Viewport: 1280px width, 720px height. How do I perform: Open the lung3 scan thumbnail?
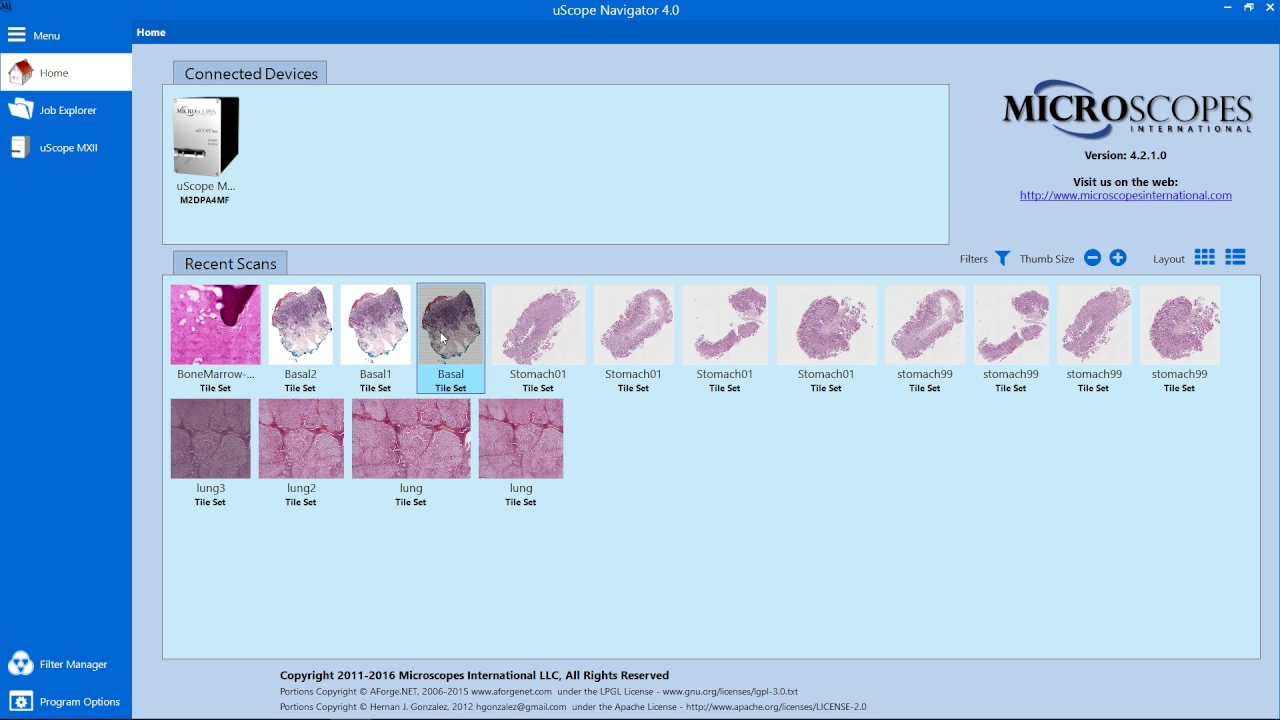click(210, 438)
